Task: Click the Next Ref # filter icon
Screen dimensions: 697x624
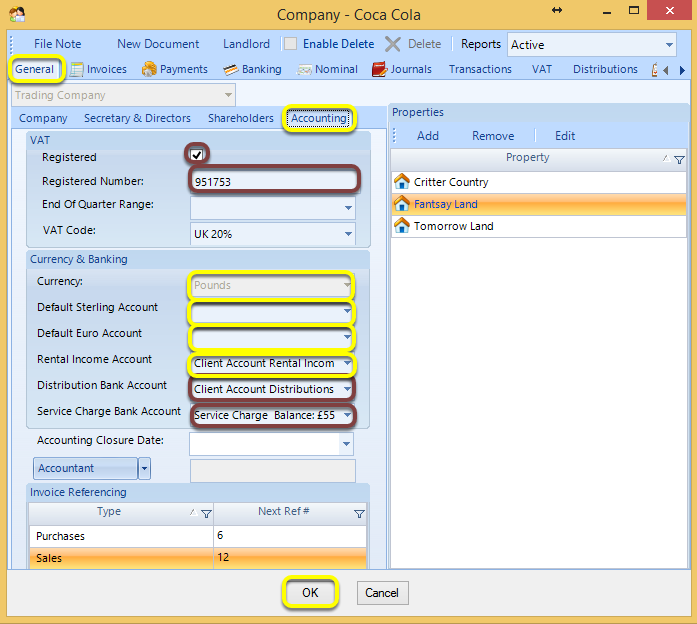Action: 359,514
